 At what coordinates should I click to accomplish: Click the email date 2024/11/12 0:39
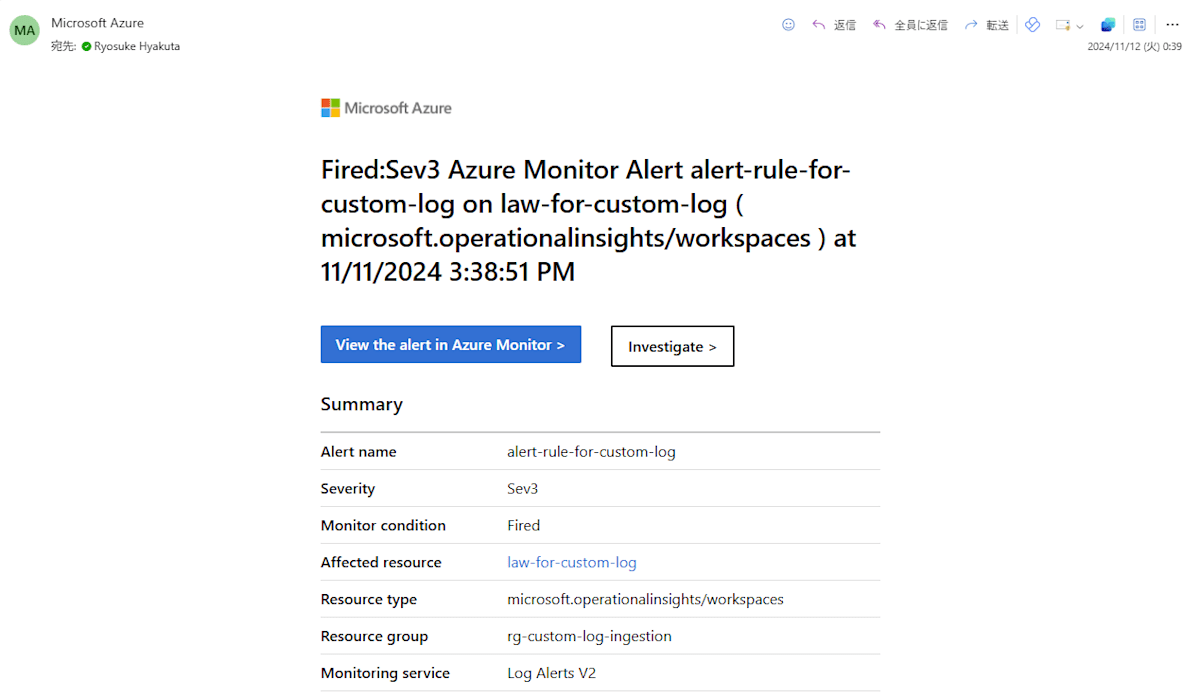(1135, 46)
